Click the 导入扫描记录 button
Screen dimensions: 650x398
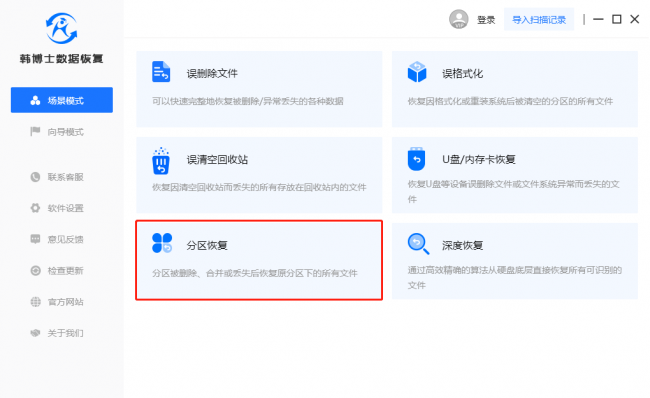[539, 19]
